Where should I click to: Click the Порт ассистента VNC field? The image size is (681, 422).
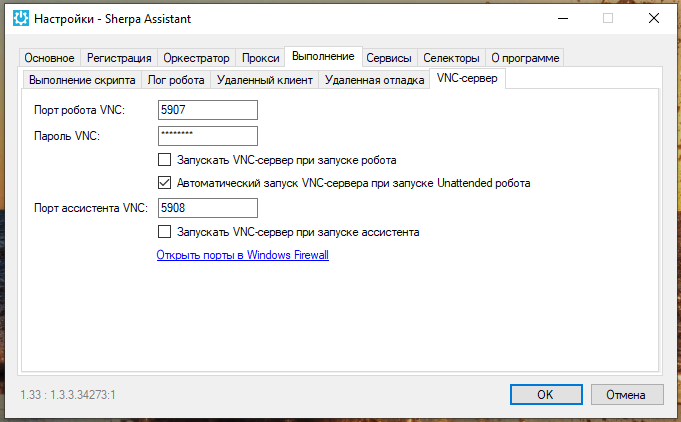208,208
